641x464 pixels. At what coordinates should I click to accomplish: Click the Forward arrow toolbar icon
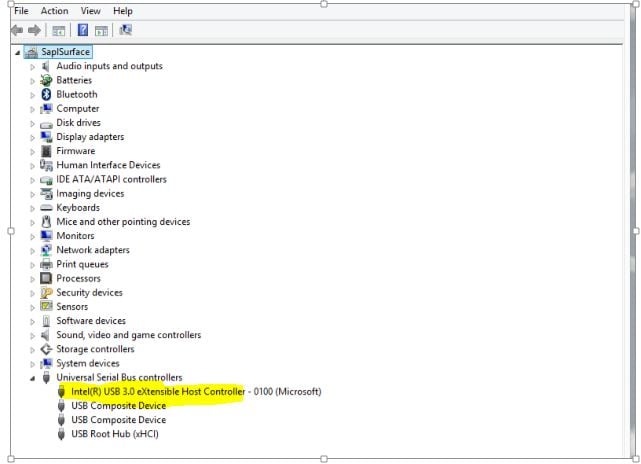pos(34,30)
